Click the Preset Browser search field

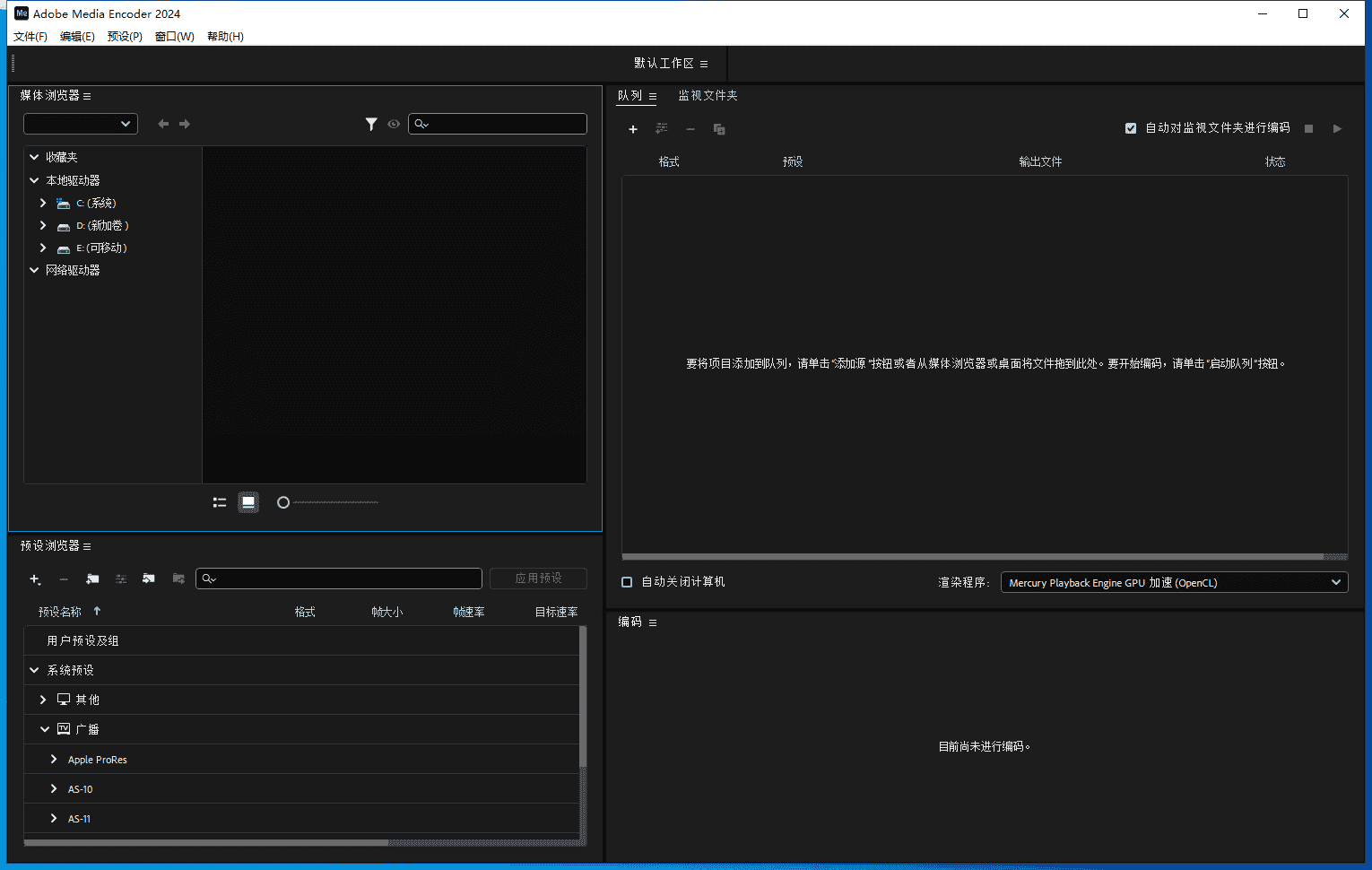339,579
